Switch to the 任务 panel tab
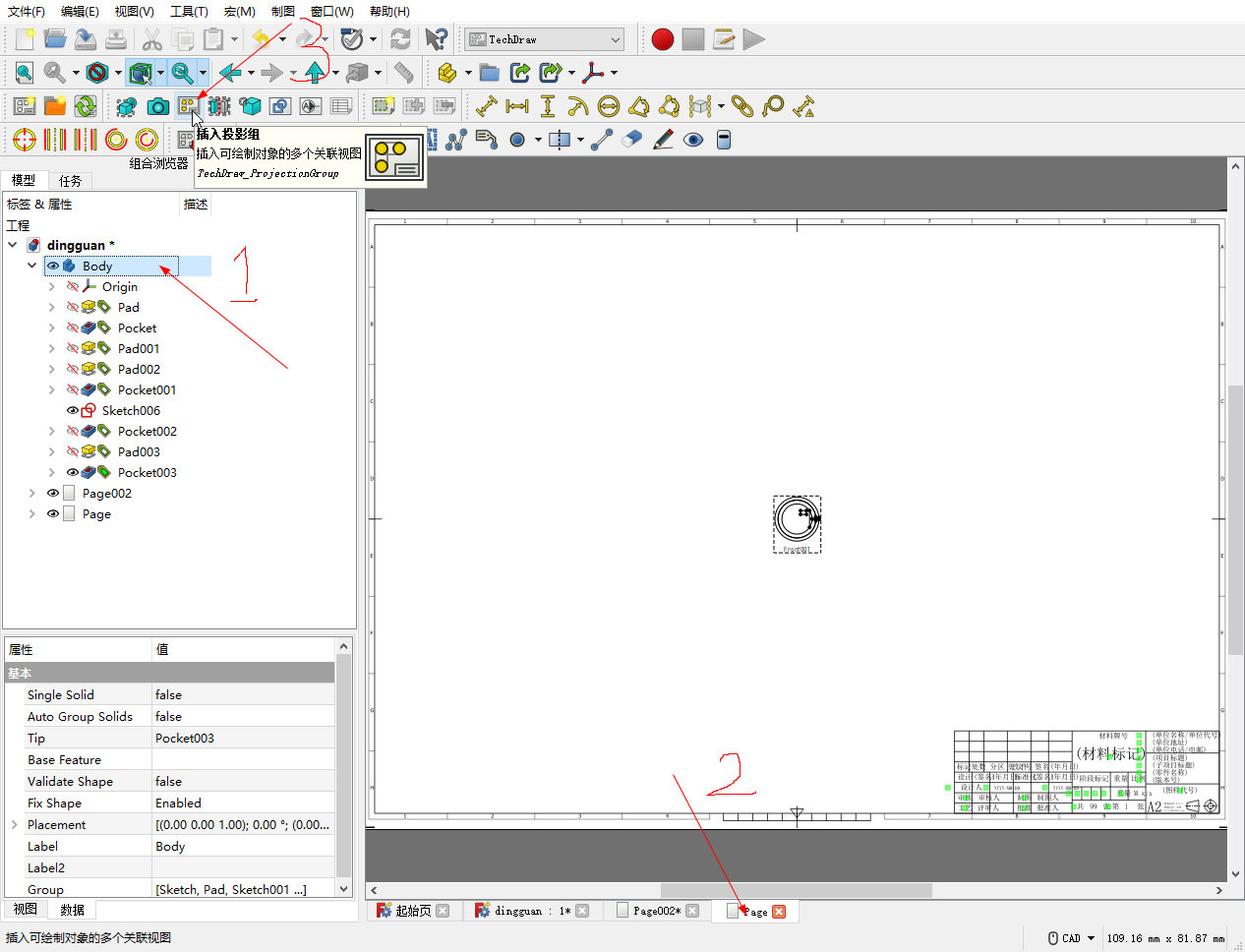Screen dimensions: 1245x952 coord(70,180)
